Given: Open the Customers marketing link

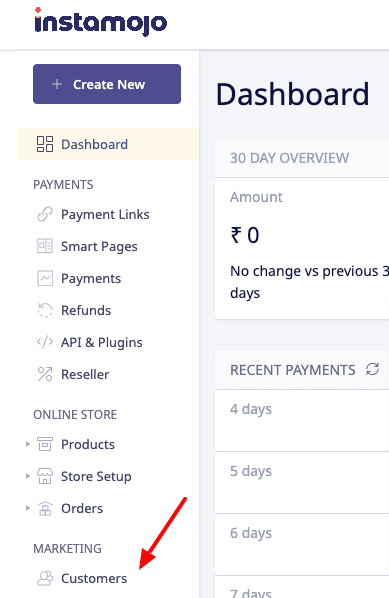Looking at the screenshot, I should pos(94,578).
